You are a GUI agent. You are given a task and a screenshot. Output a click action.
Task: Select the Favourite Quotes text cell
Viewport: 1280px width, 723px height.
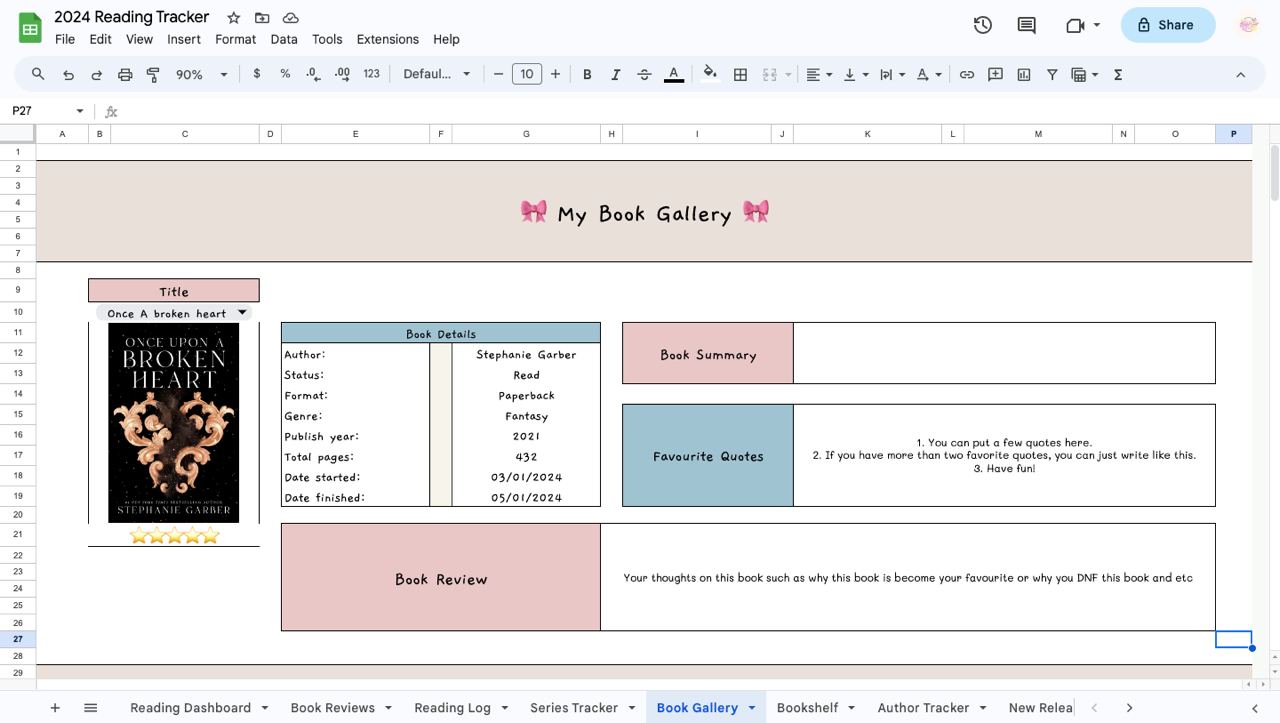tap(1004, 455)
